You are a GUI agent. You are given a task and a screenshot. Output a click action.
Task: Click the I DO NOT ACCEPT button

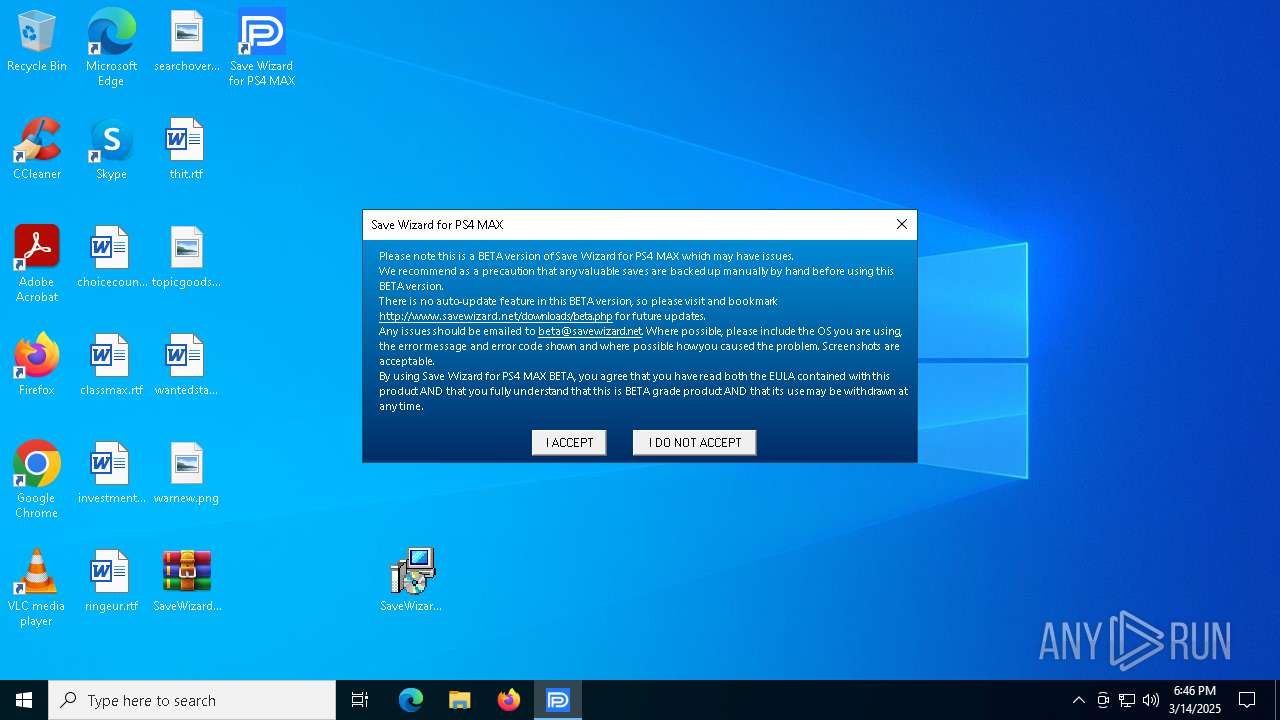695,443
